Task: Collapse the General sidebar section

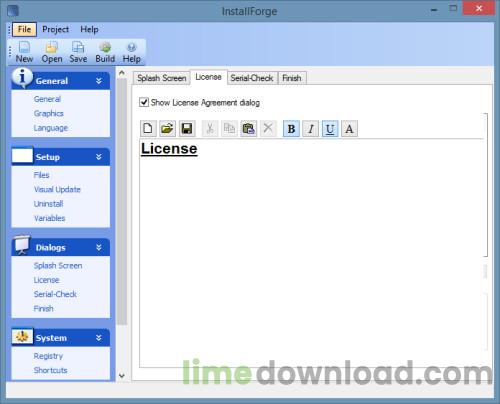Action: click(x=99, y=81)
